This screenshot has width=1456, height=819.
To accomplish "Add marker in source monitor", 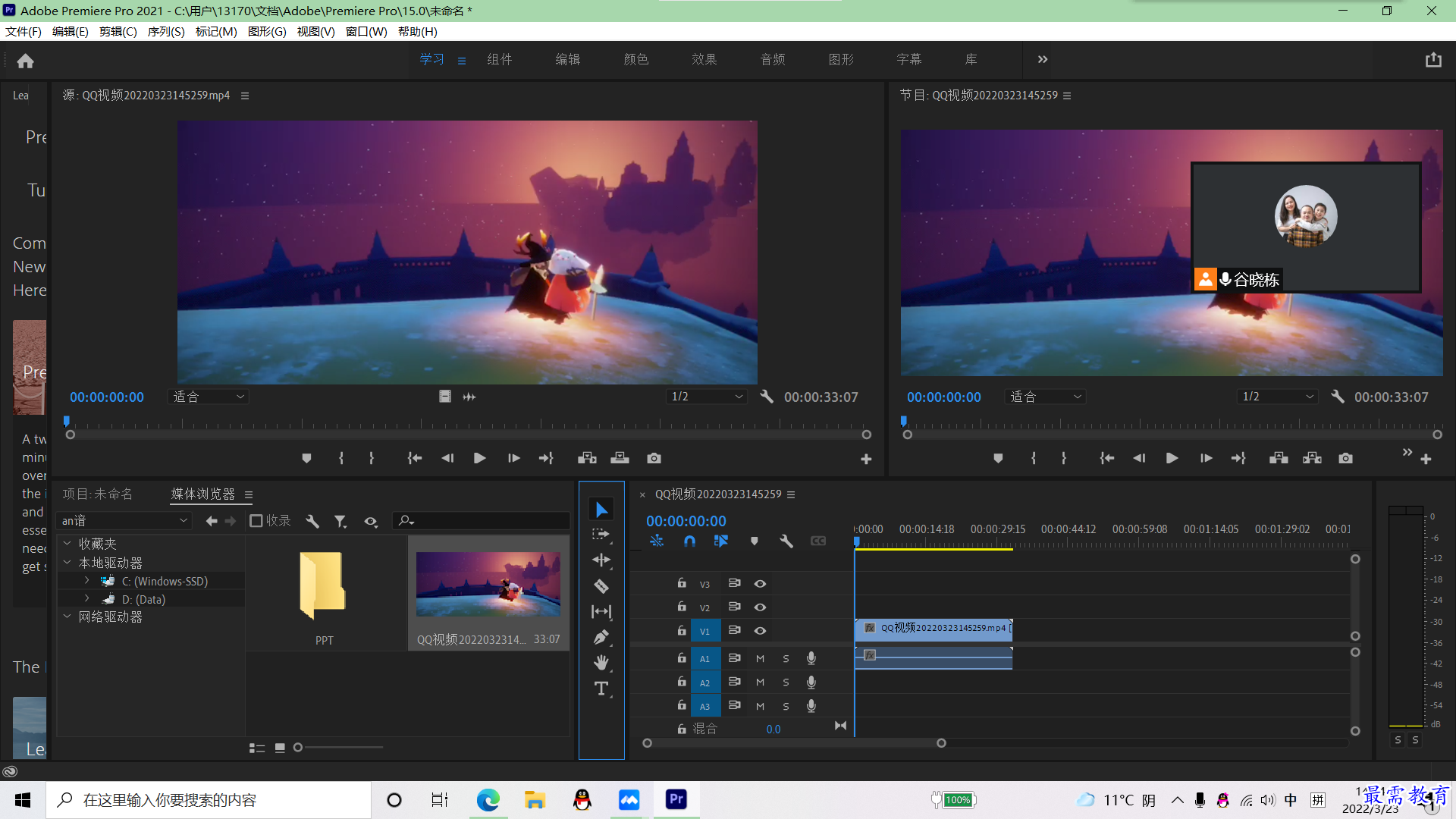I will 306,458.
